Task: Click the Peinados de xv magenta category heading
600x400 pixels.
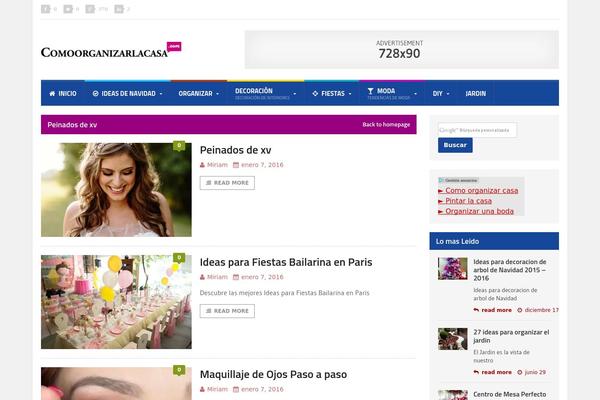Action: point(72,125)
